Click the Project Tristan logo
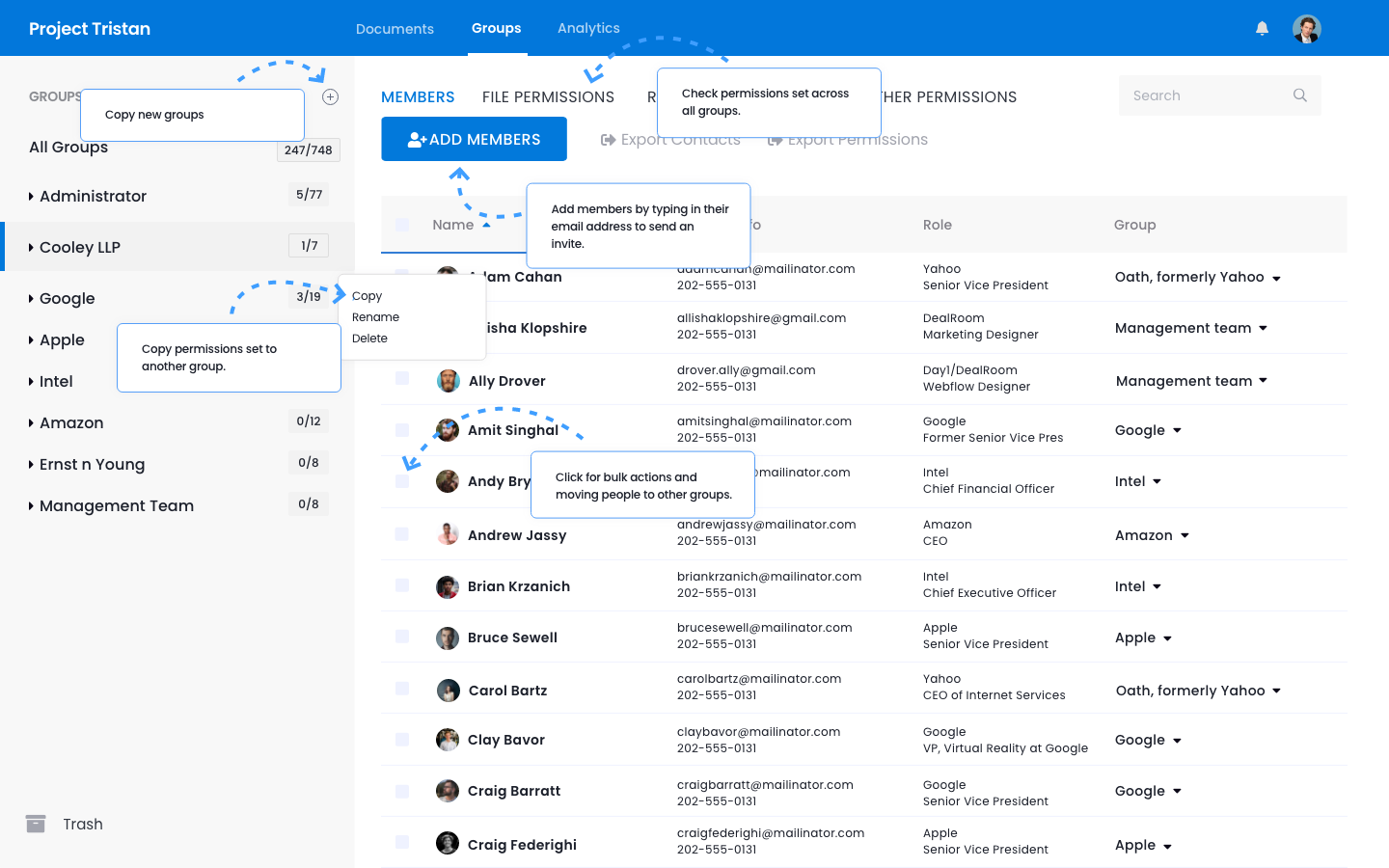Screen dimensions: 1389x868 90,29
